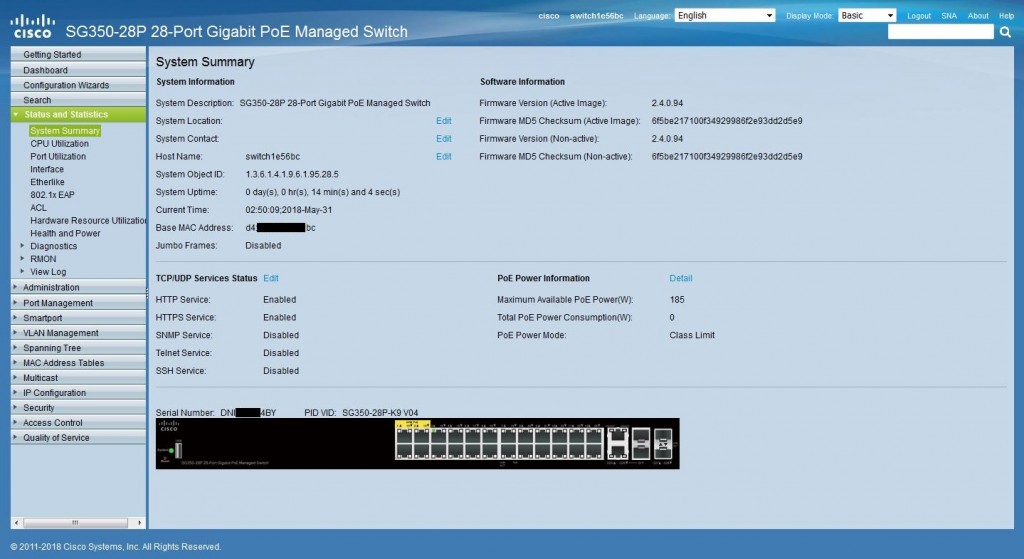Screen dimensions: 1024x559
Task: Select Health and Power item
Action: (65, 233)
